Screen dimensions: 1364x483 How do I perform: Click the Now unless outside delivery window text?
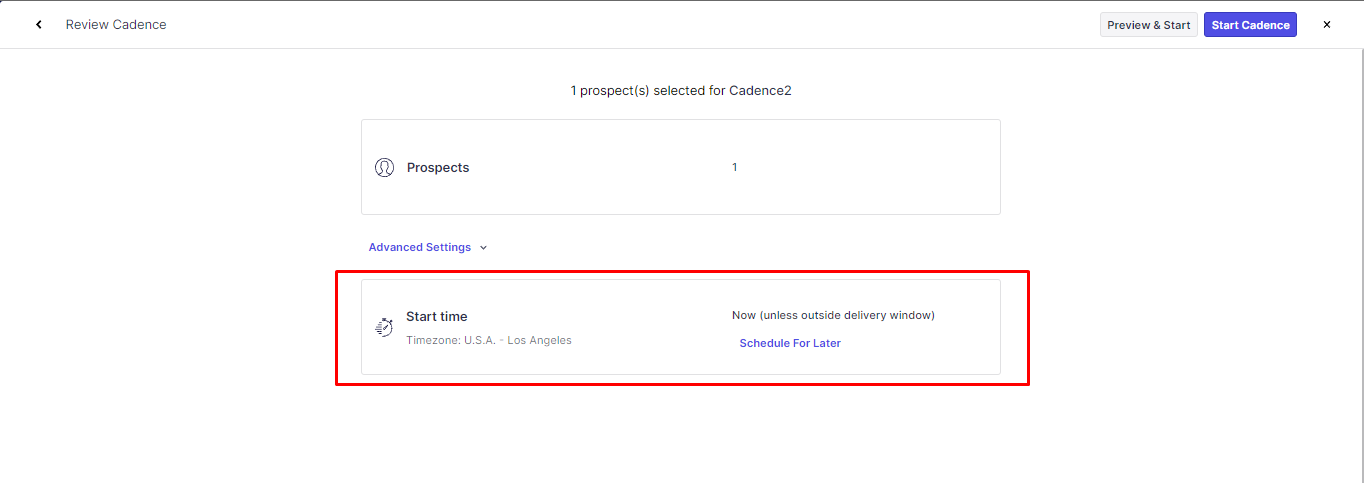click(832, 315)
